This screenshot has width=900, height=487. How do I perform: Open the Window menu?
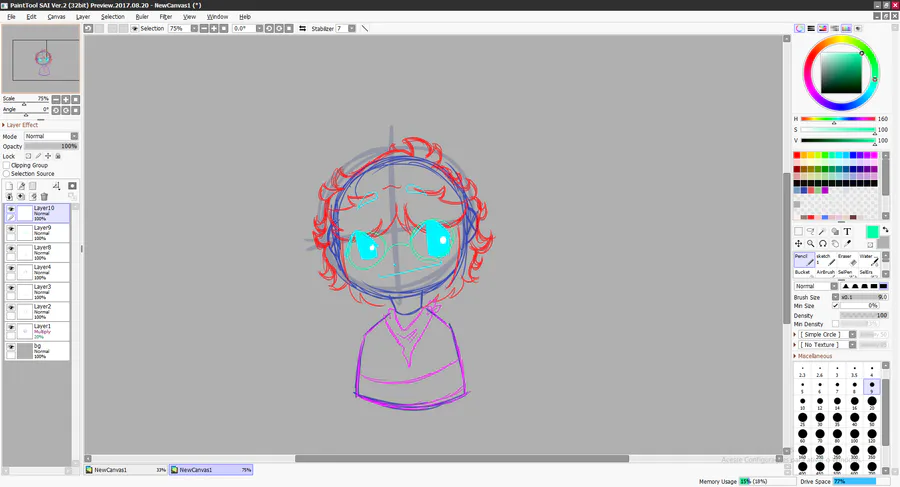218,17
